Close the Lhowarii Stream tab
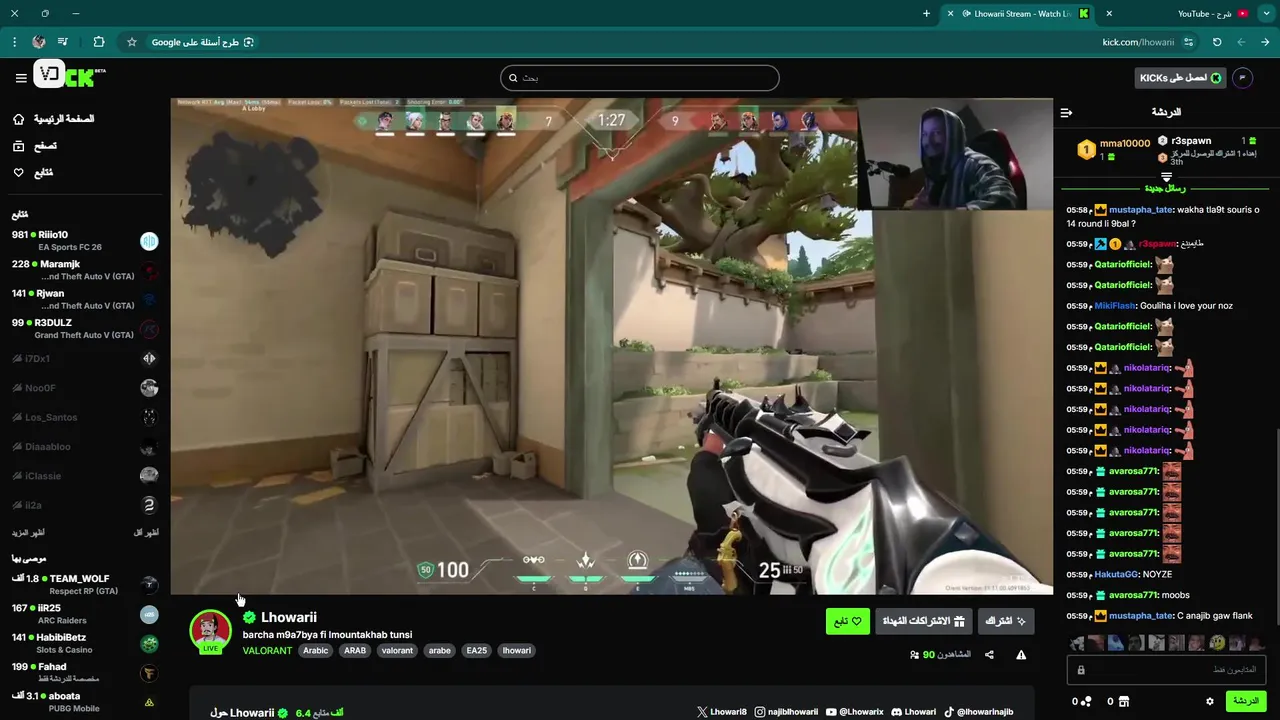The width and height of the screenshot is (1280, 720). tap(950, 14)
